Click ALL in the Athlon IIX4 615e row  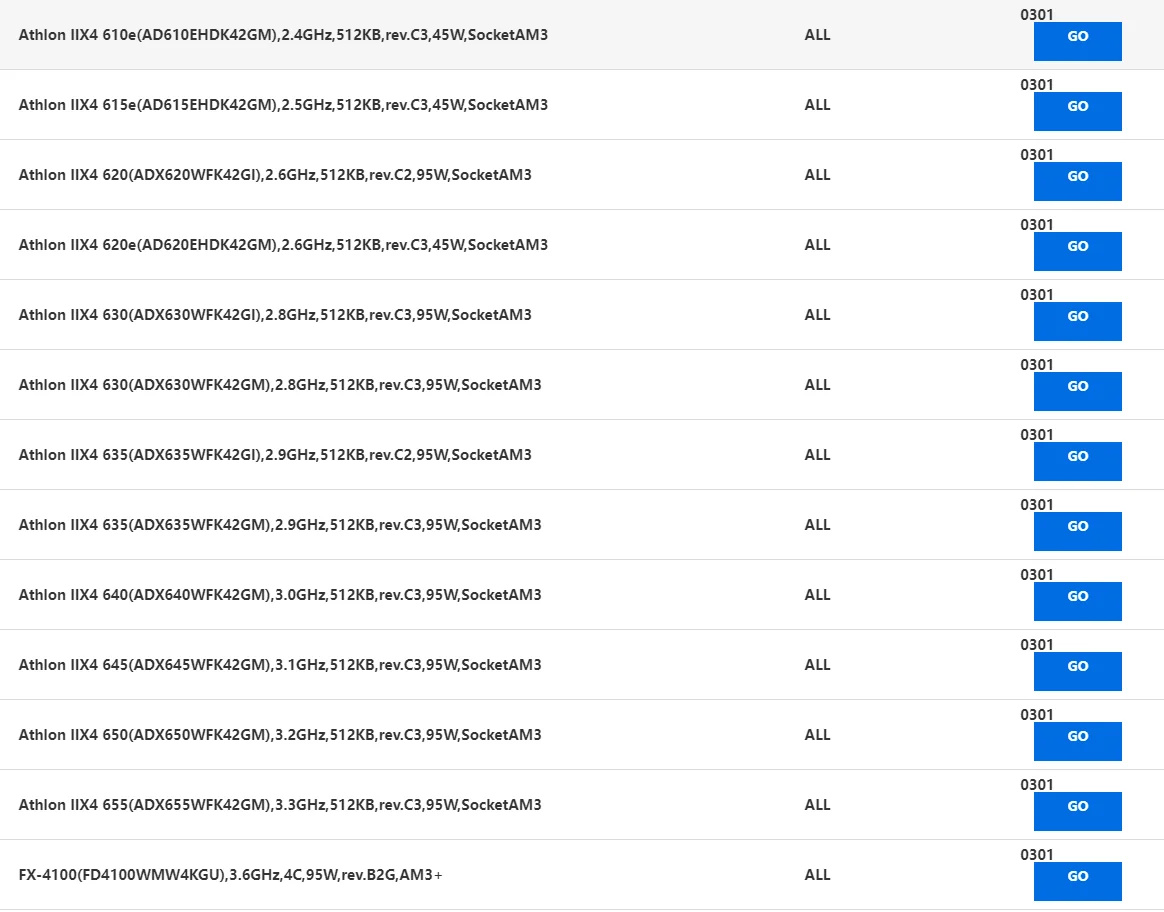pyautogui.click(x=817, y=105)
